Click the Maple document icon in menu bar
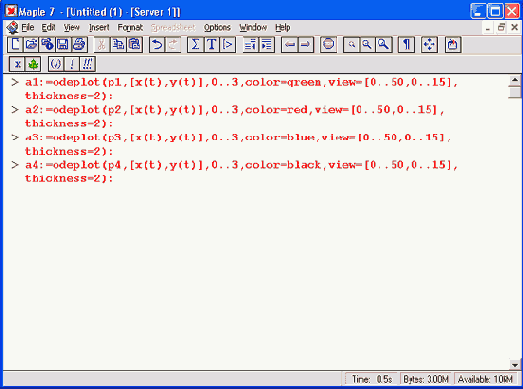This screenshot has height=389, width=523. tap(12, 28)
